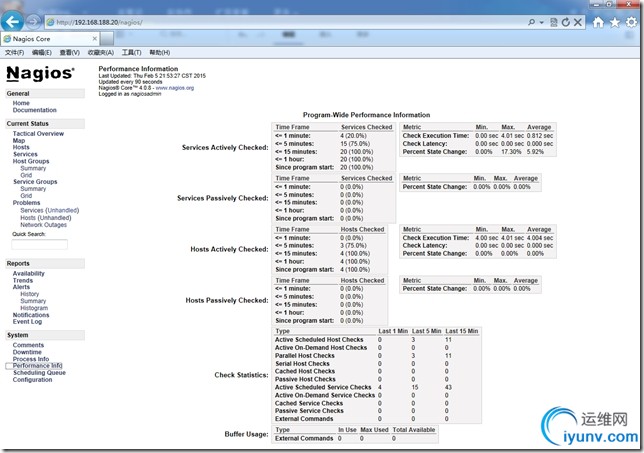Open the 查看(V) menu
Screen dimensions: 644x453
pos(70,53)
